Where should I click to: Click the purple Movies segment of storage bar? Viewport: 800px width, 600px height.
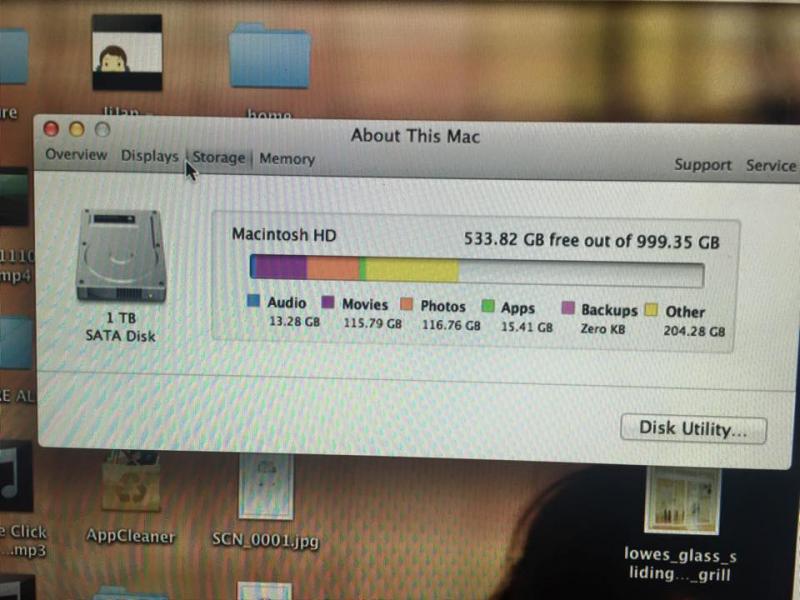280,267
